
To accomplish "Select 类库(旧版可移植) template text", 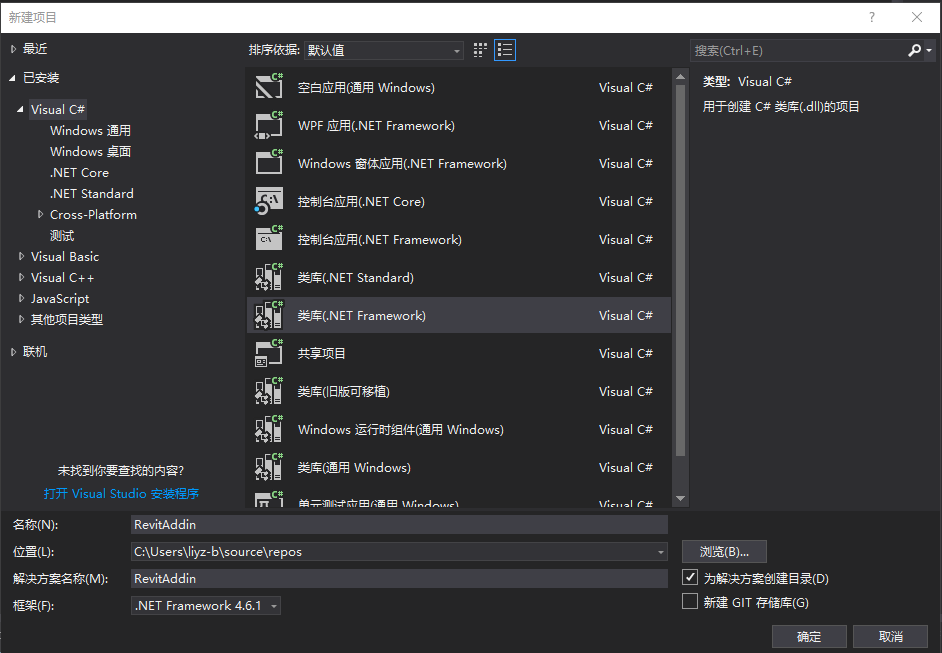I will click(x=344, y=391).
